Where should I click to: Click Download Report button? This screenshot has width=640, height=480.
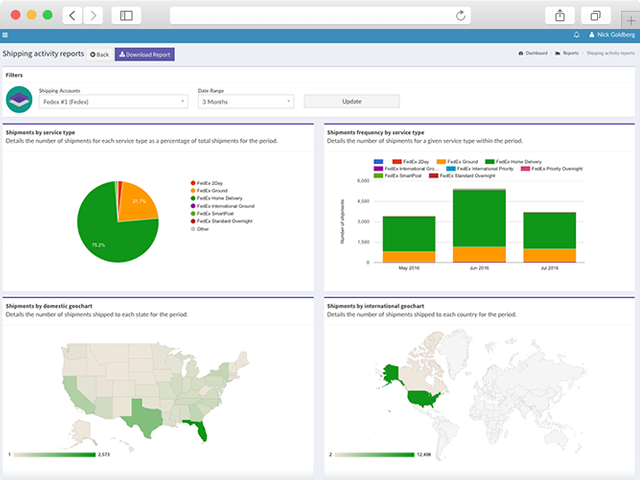(144, 54)
